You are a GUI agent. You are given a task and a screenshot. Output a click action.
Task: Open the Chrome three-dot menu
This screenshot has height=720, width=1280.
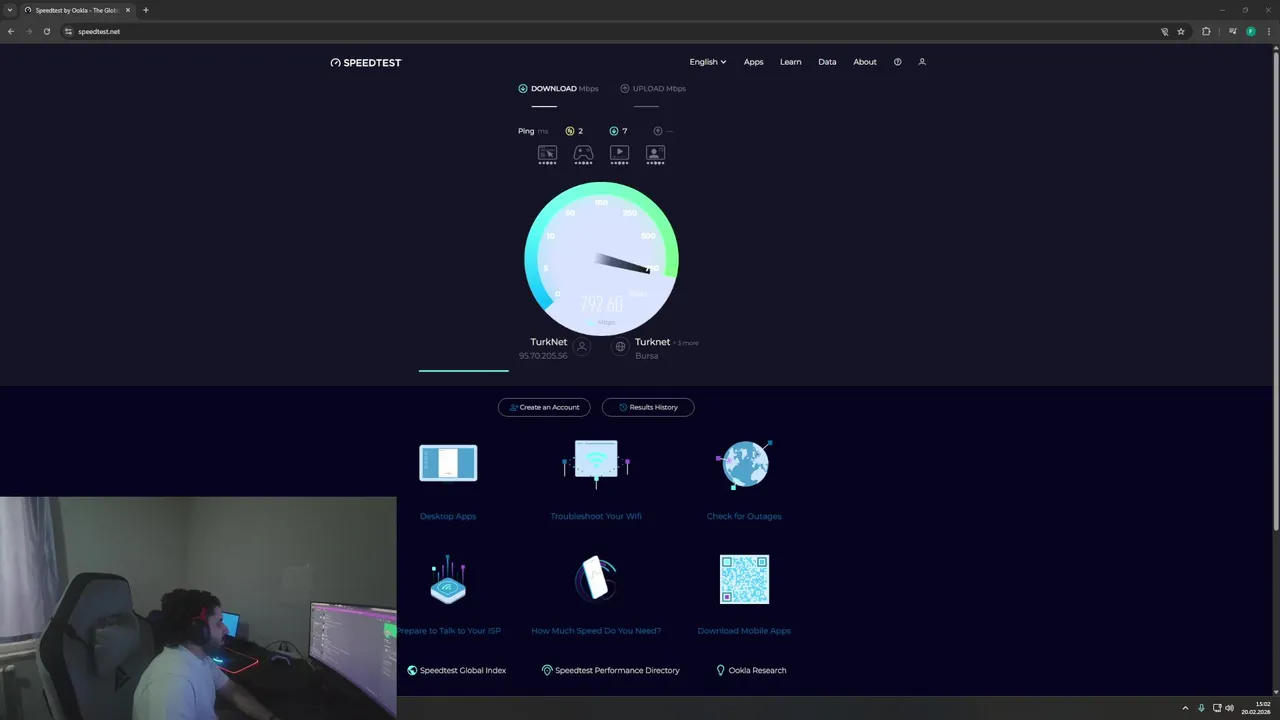point(1268,31)
